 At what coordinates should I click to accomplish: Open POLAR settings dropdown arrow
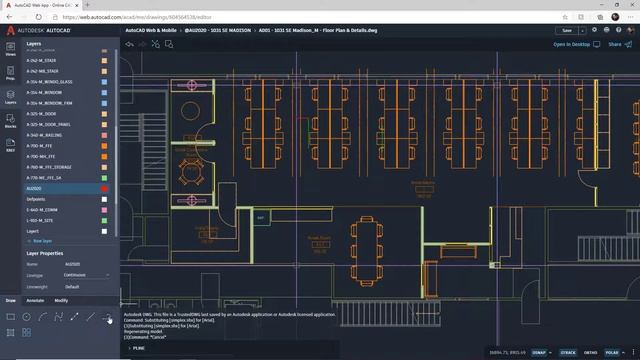[623, 353]
